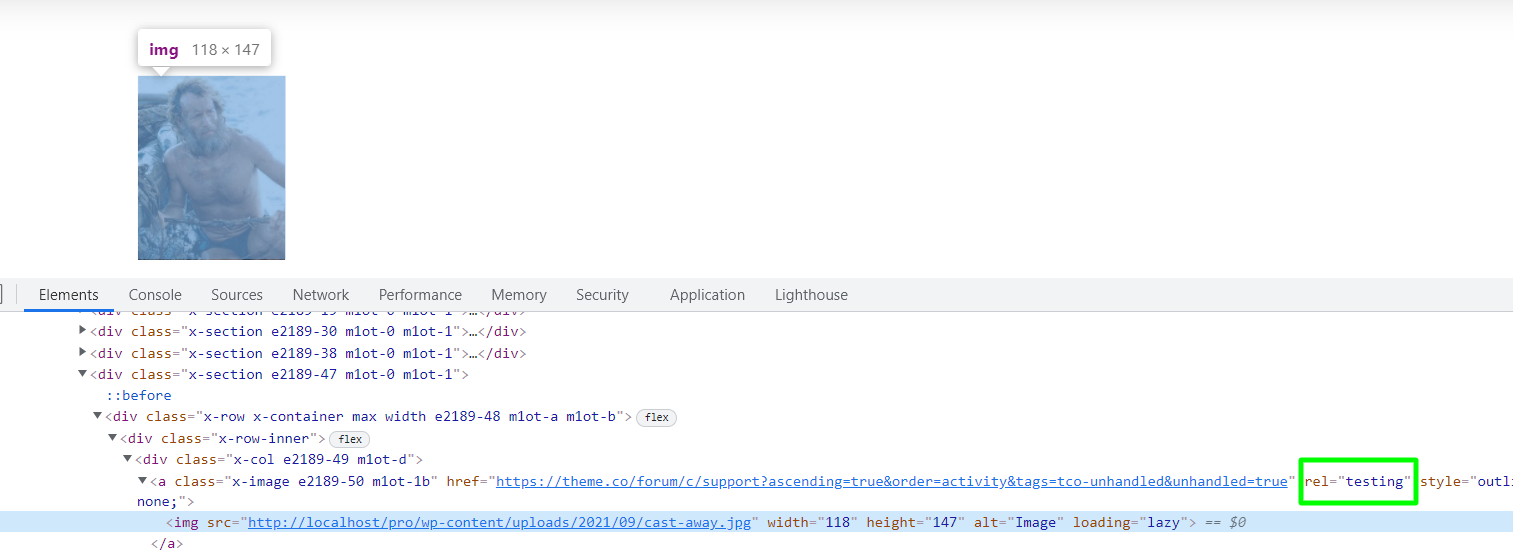1513x558 pixels.
Task: Select the rel="testing" attribute text
Action: [x=1358, y=481]
